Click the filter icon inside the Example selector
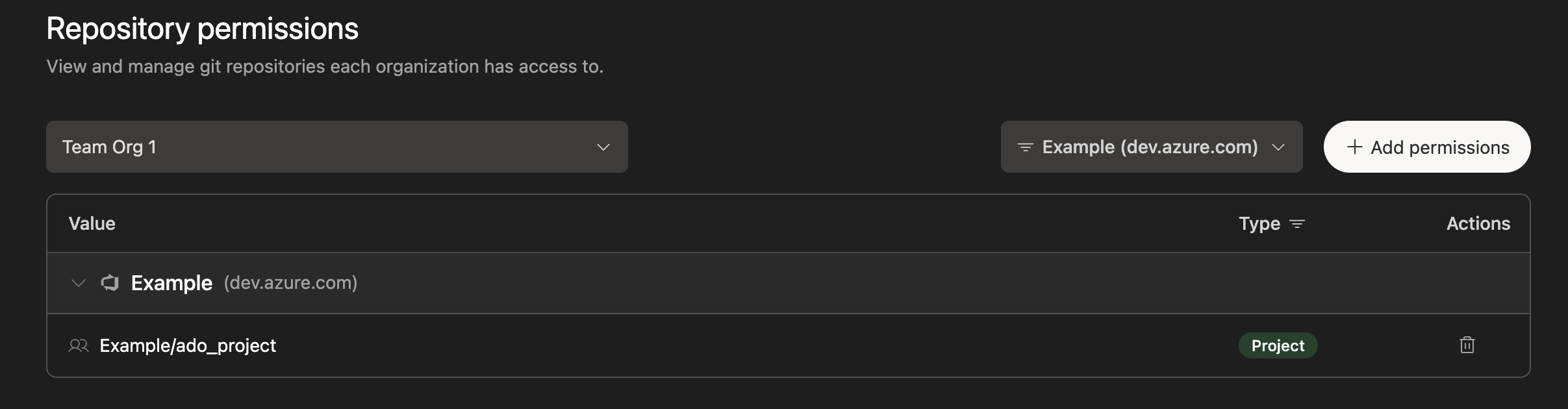Screen dimensions: 1568x409 (1026, 147)
